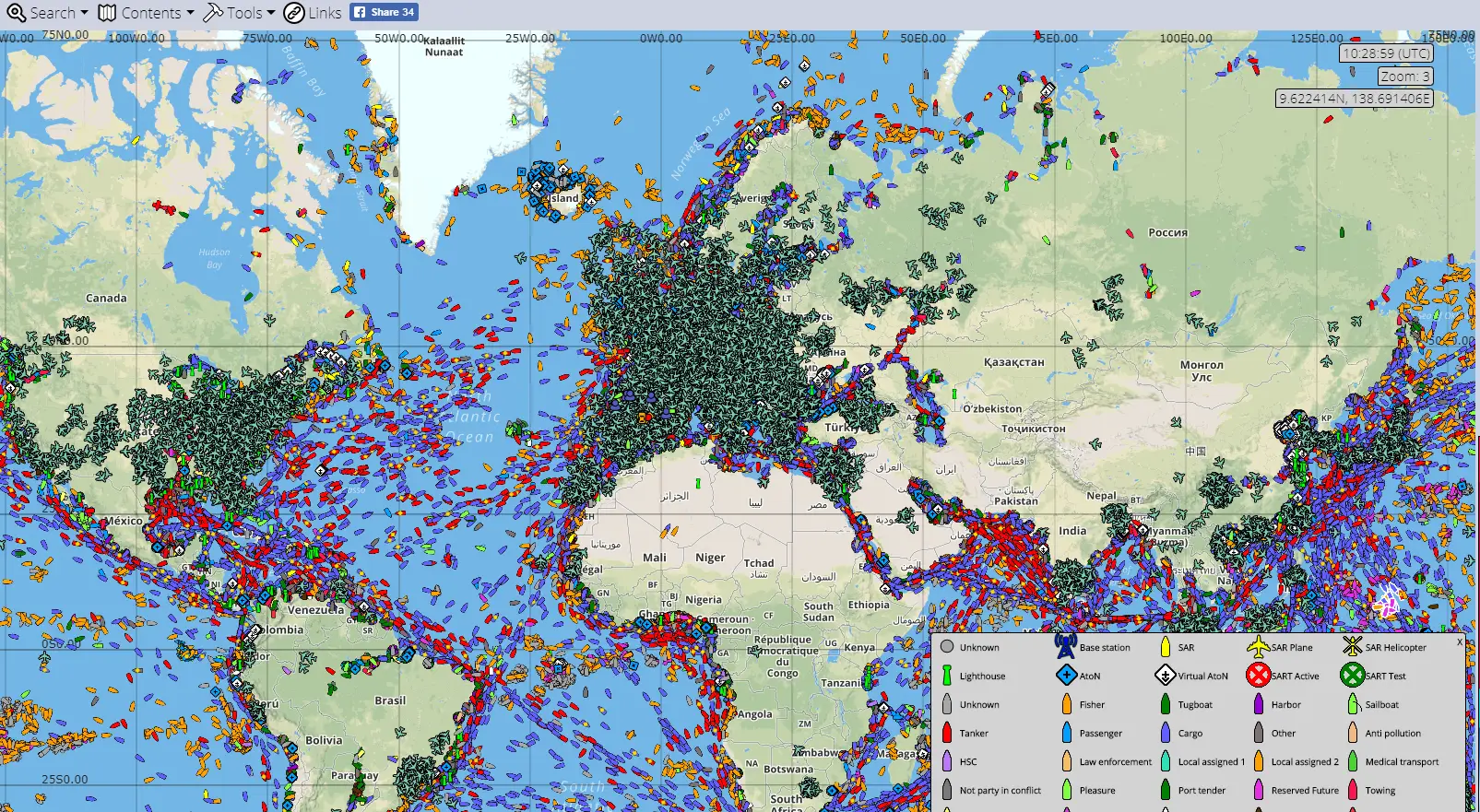Click the SAR Helicopter legend icon
The width and height of the screenshot is (1480, 812).
1352,647
